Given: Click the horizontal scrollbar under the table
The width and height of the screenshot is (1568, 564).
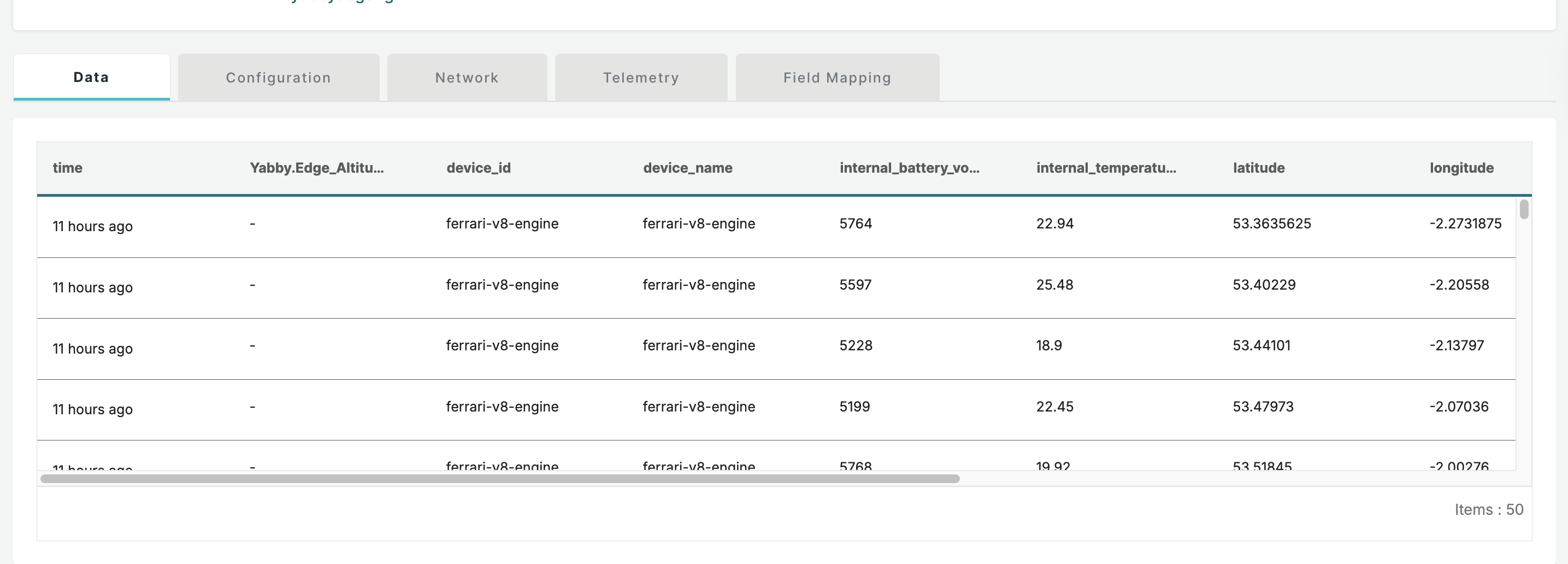Looking at the screenshot, I should 499,479.
